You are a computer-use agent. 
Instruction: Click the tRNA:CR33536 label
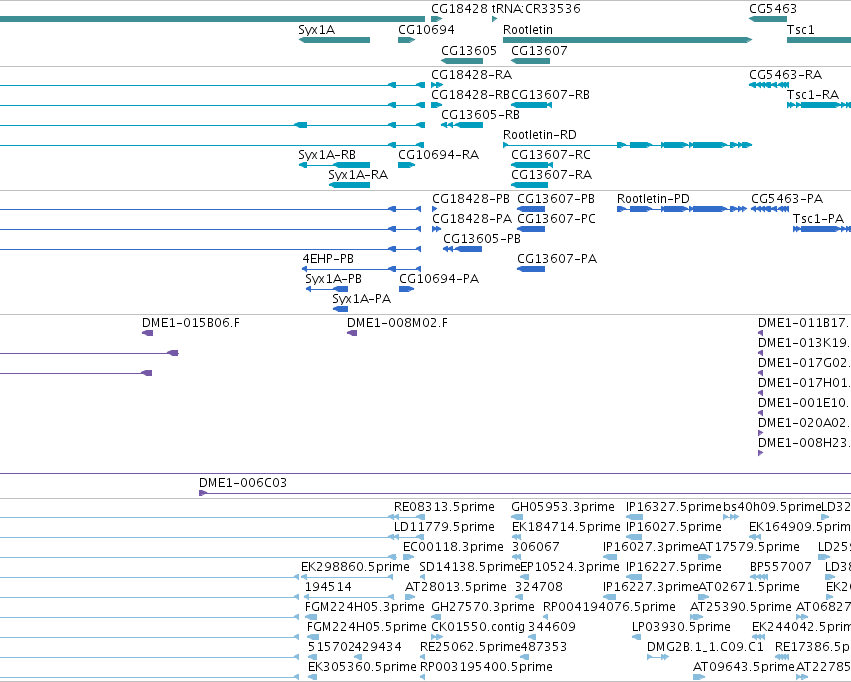pos(536,9)
